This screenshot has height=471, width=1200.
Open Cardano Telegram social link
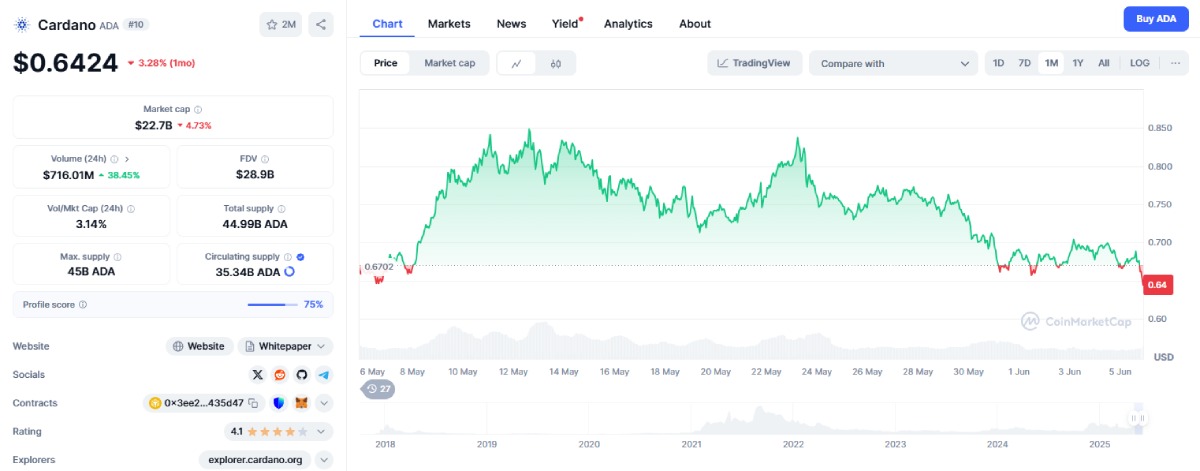click(324, 375)
